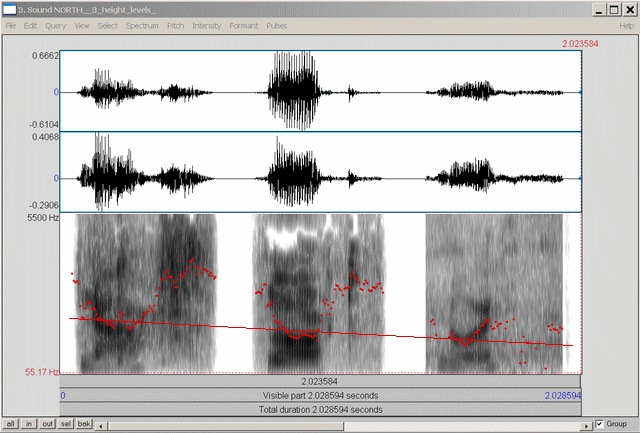Open the File menu
Viewport: 640px width, 433px height.
coord(10,25)
